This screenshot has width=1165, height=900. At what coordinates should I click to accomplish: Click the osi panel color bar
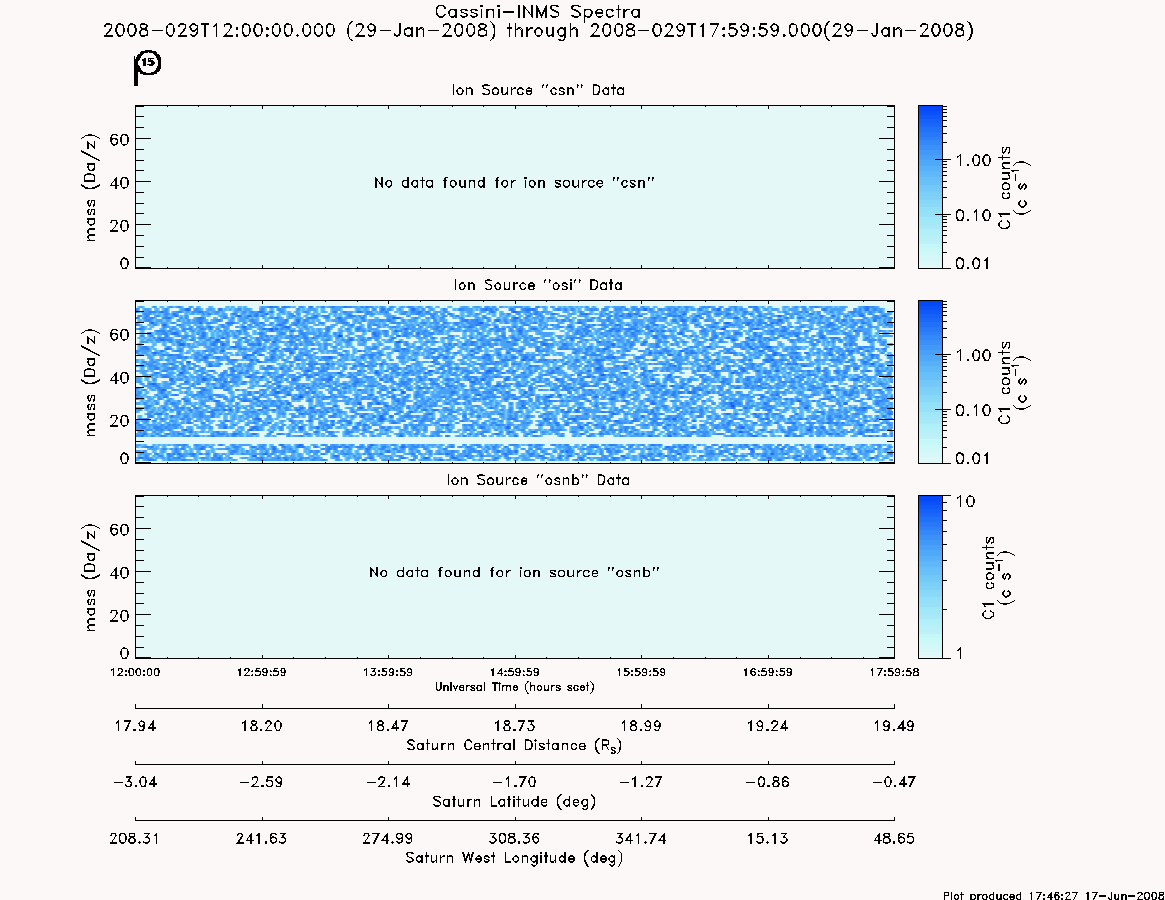930,381
